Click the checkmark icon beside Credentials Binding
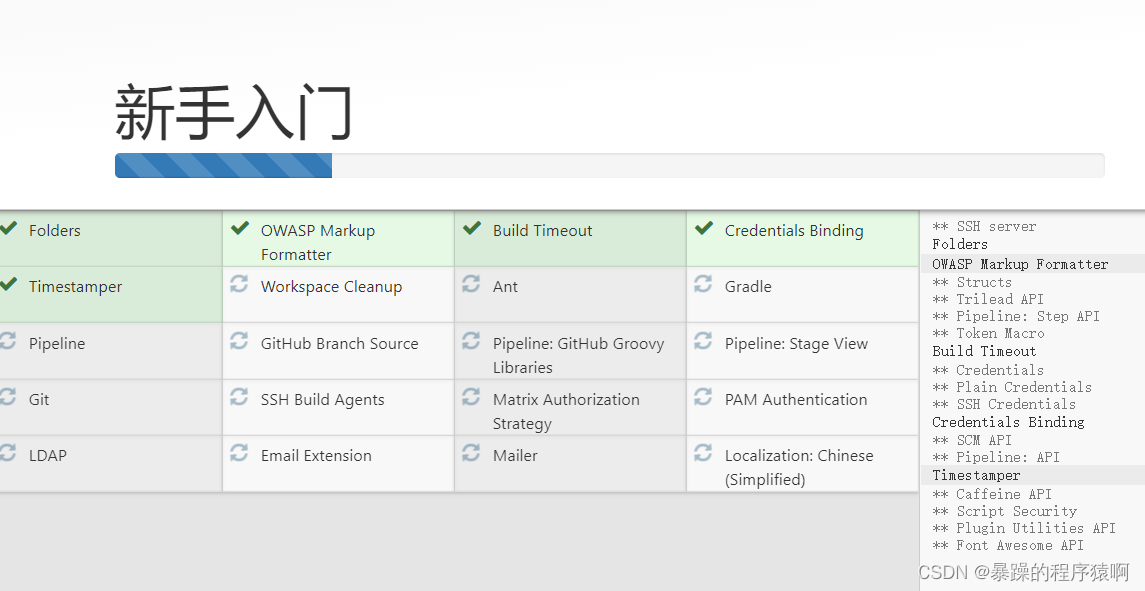Viewport: 1145px width, 591px height. pos(704,228)
